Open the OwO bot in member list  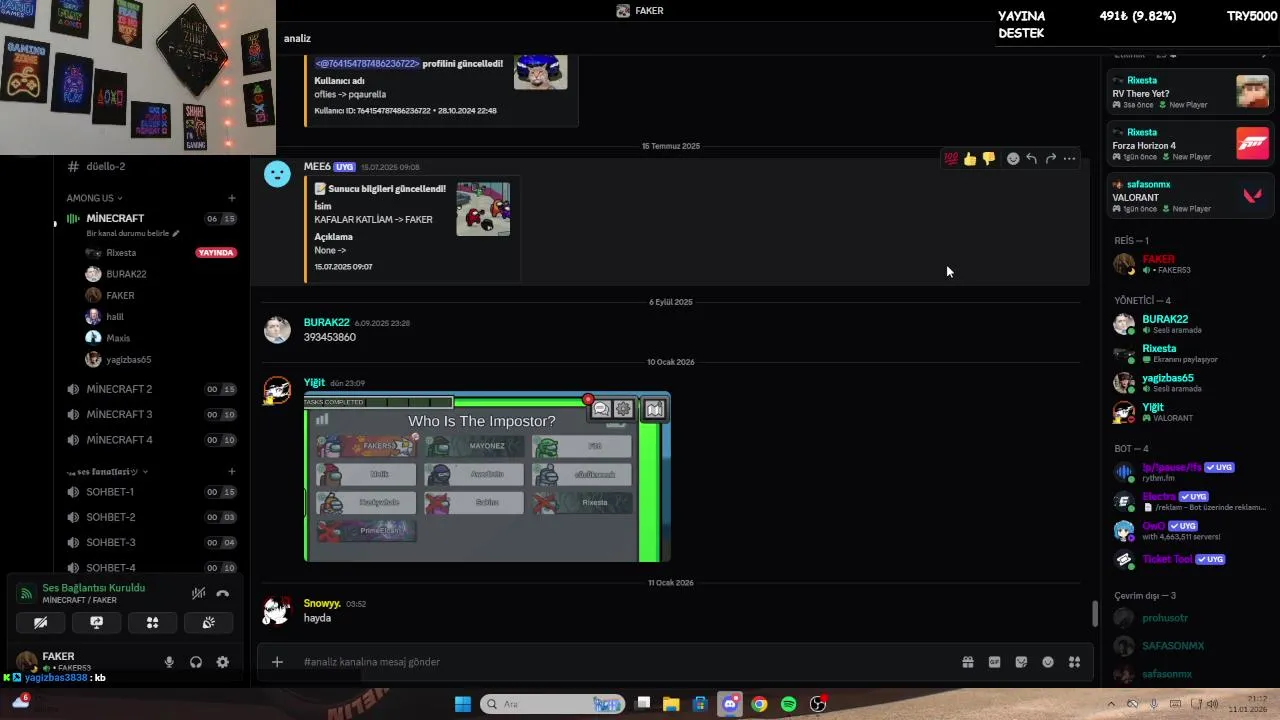[1190, 530]
